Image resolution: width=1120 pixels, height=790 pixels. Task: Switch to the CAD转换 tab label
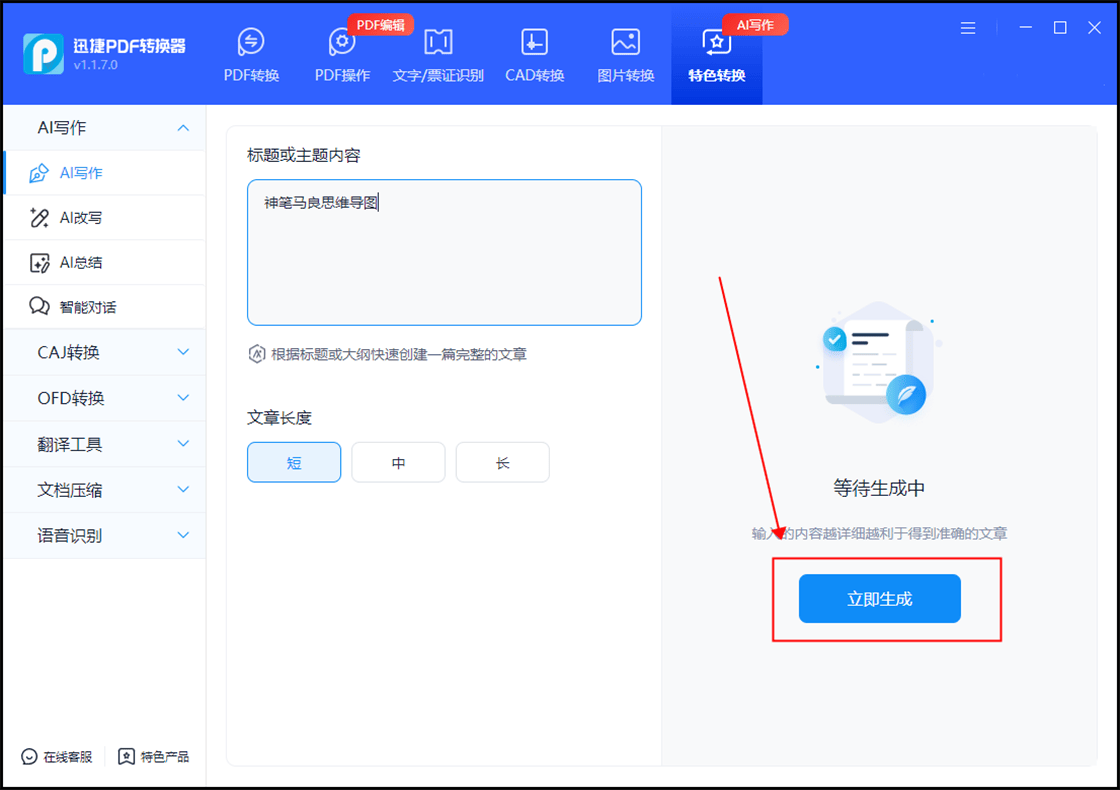[x=535, y=76]
